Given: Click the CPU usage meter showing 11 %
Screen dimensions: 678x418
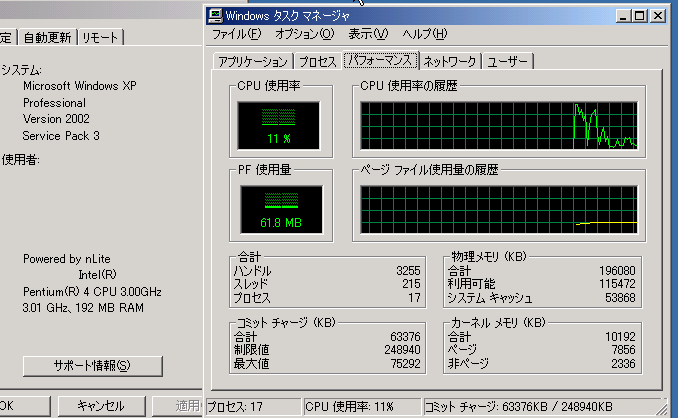Looking at the screenshot, I should [278, 126].
